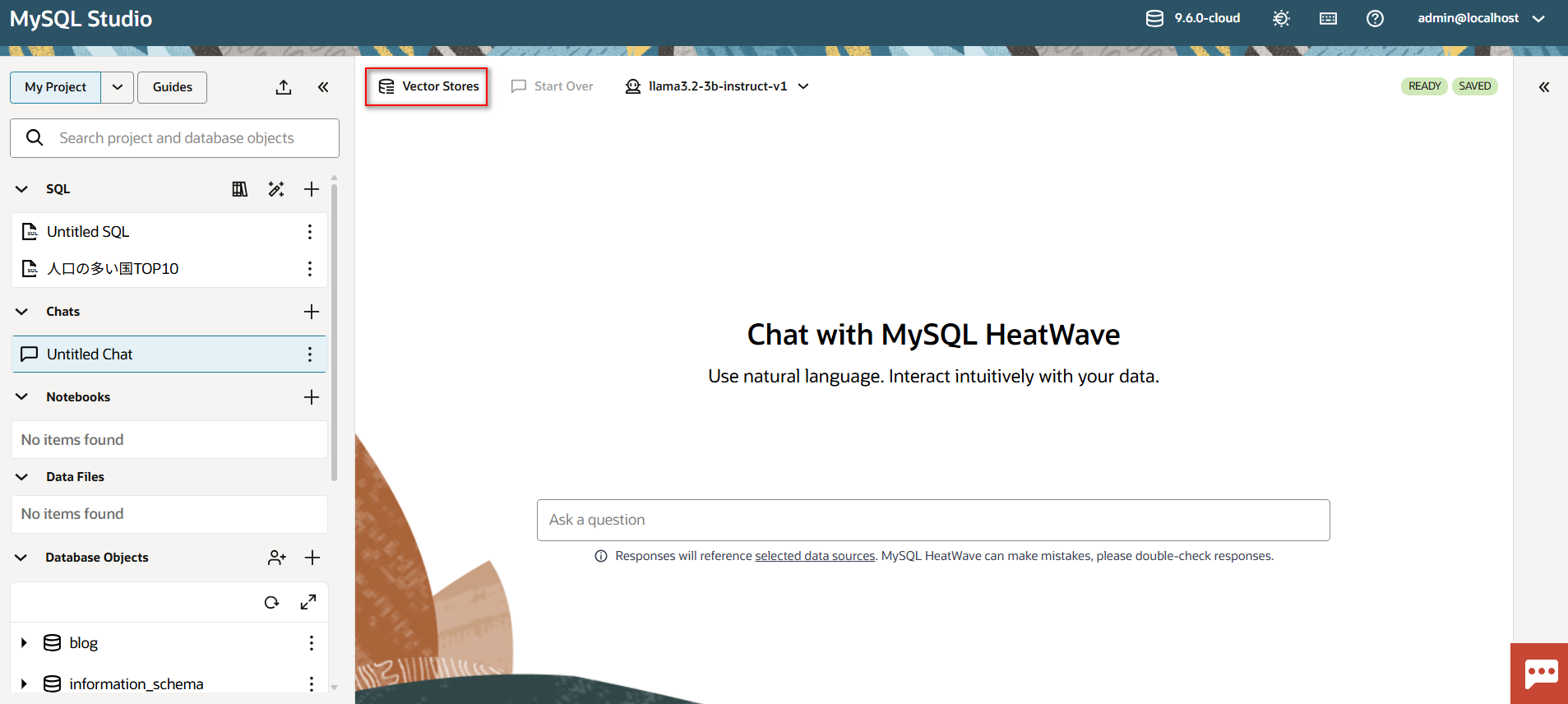The width and height of the screenshot is (1568, 704).
Task: Open the Vector Stores panel
Action: tap(428, 86)
